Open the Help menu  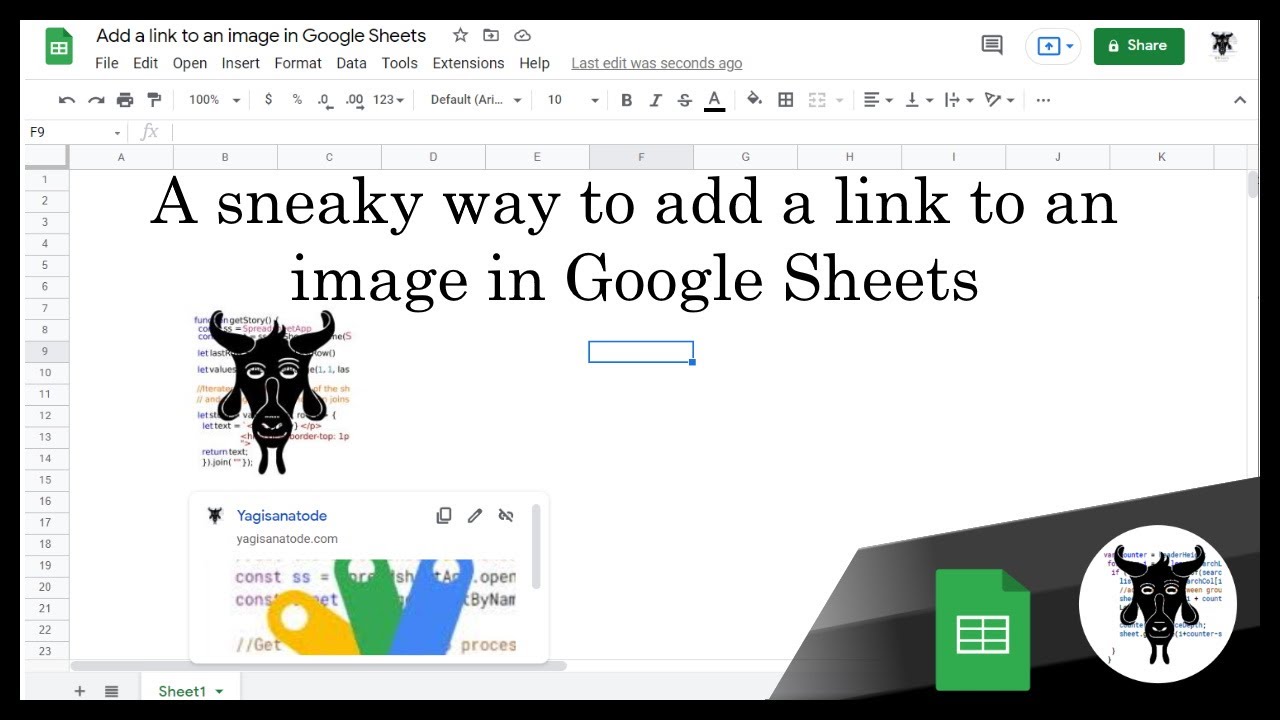click(534, 63)
